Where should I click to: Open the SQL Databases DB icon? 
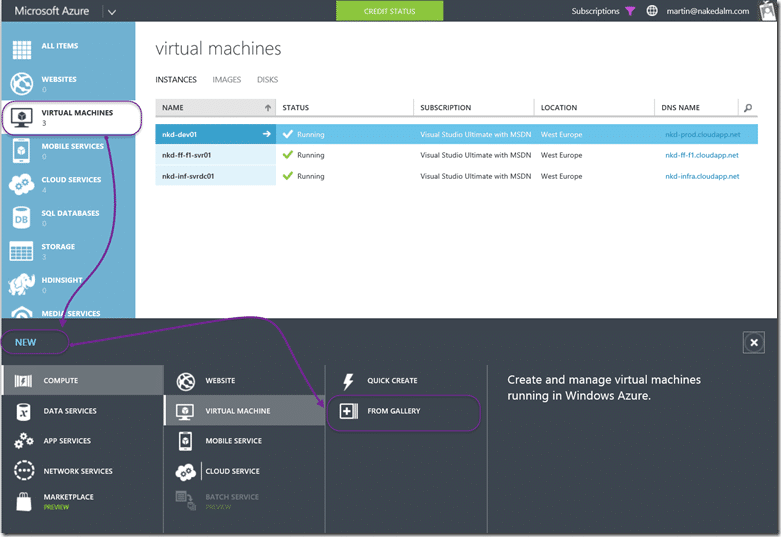21,218
